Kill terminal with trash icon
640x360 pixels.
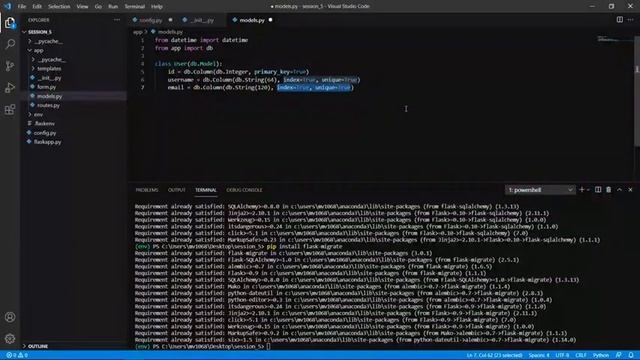609,190
